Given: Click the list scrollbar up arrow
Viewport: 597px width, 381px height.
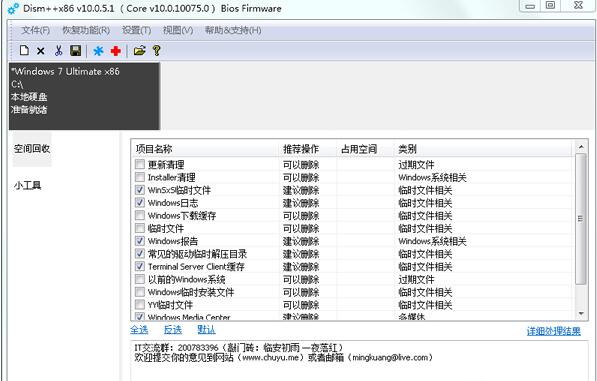Looking at the screenshot, I should (581, 147).
